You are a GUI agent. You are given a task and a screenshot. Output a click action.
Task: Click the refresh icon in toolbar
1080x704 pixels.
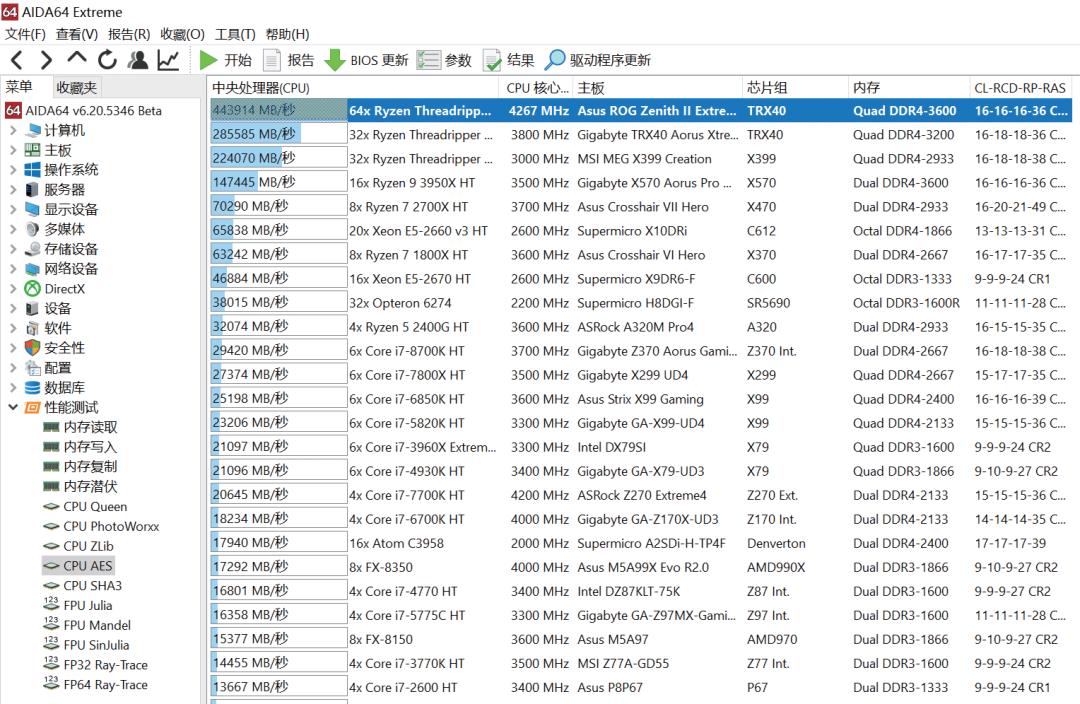pyautogui.click(x=107, y=60)
